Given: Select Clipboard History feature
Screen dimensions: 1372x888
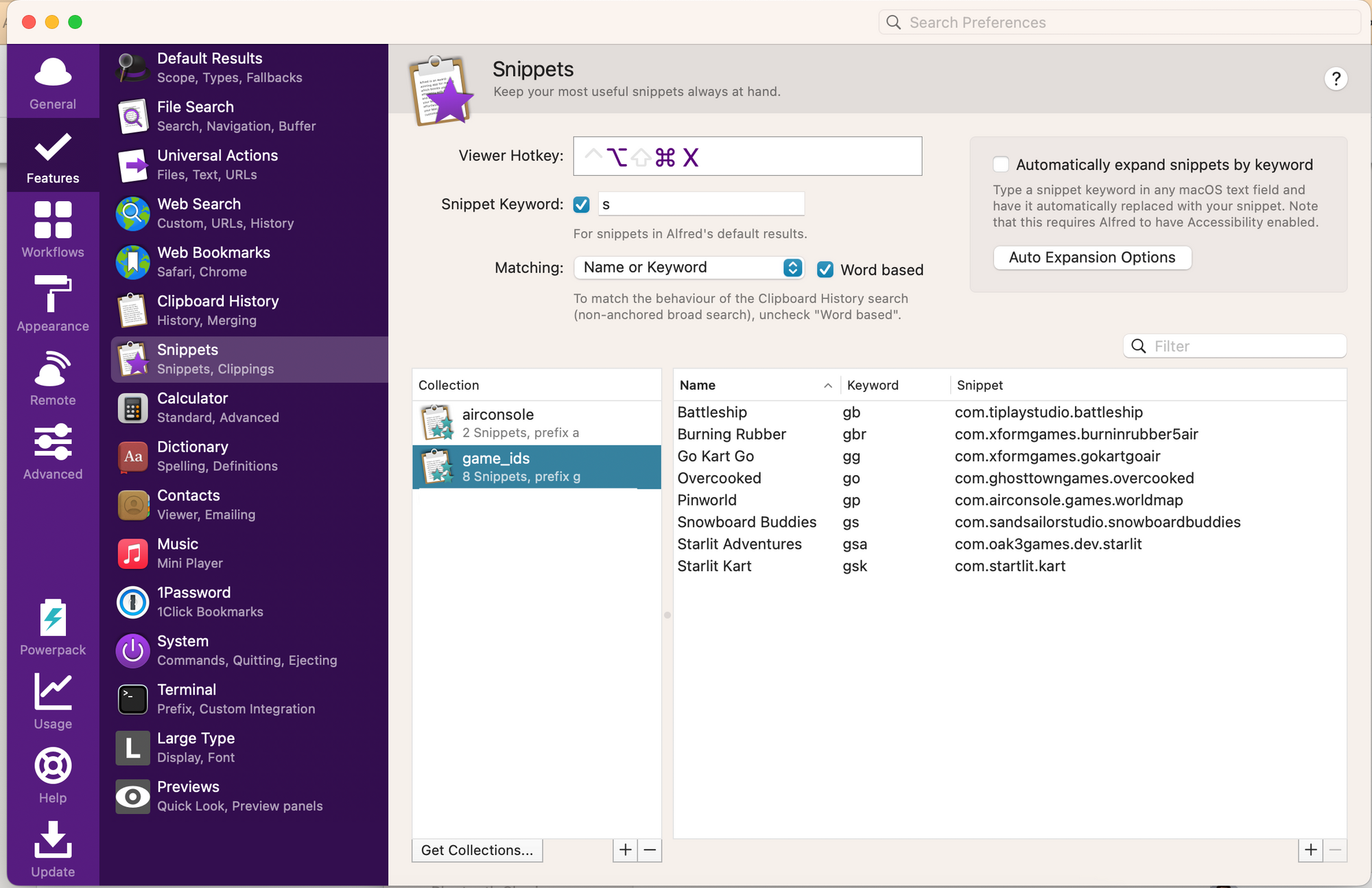Looking at the screenshot, I should point(250,311).
